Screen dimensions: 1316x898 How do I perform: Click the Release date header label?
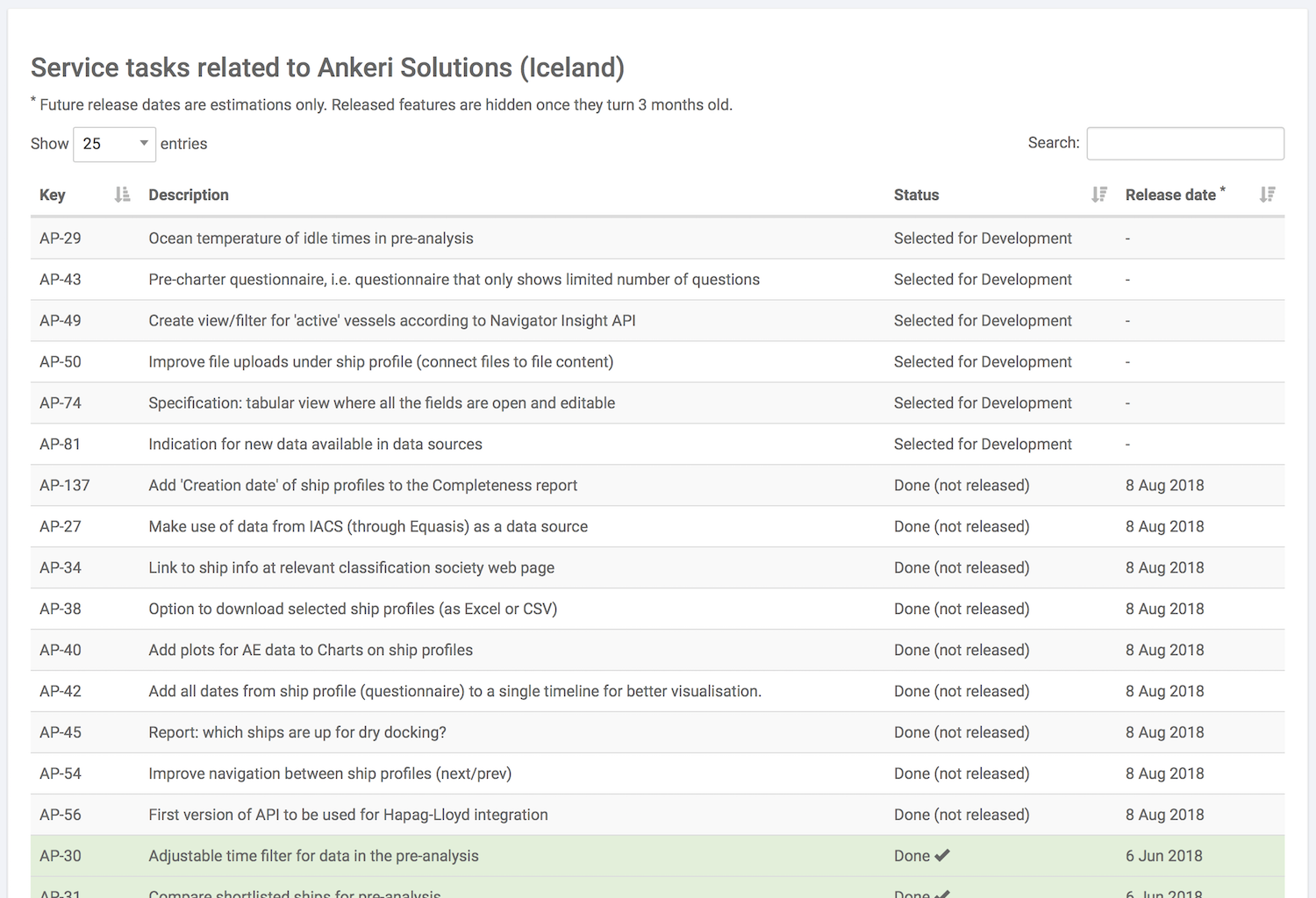[1170, 195]
